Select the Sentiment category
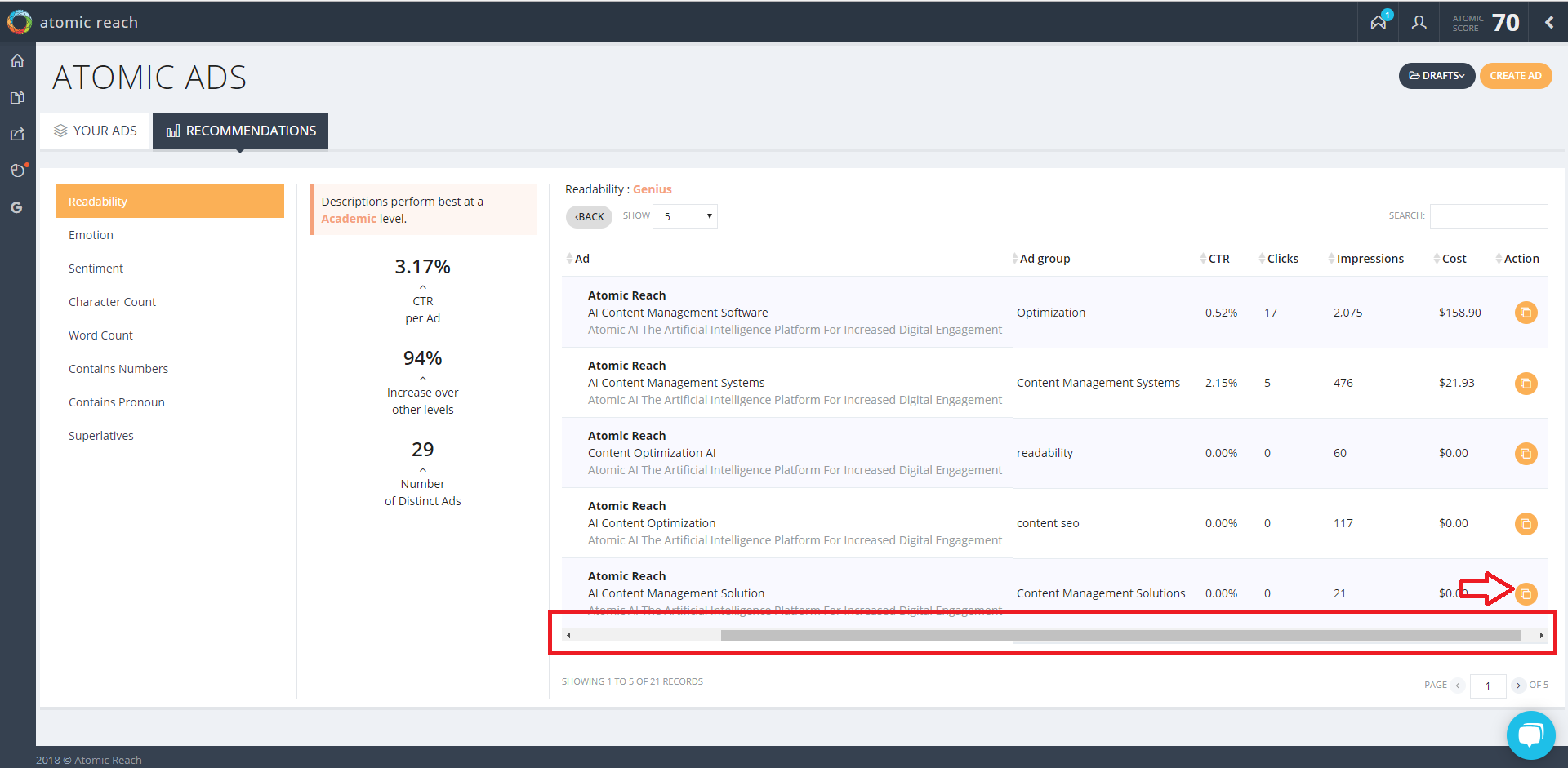Viewport: 1568px width, 768px height. point(170,269)
